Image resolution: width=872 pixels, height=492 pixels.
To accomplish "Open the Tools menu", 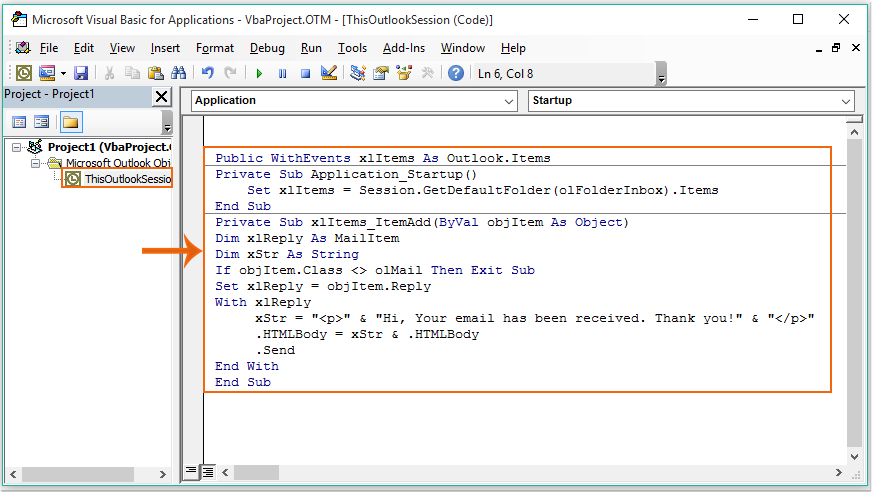I will click(x=352, y=48).
